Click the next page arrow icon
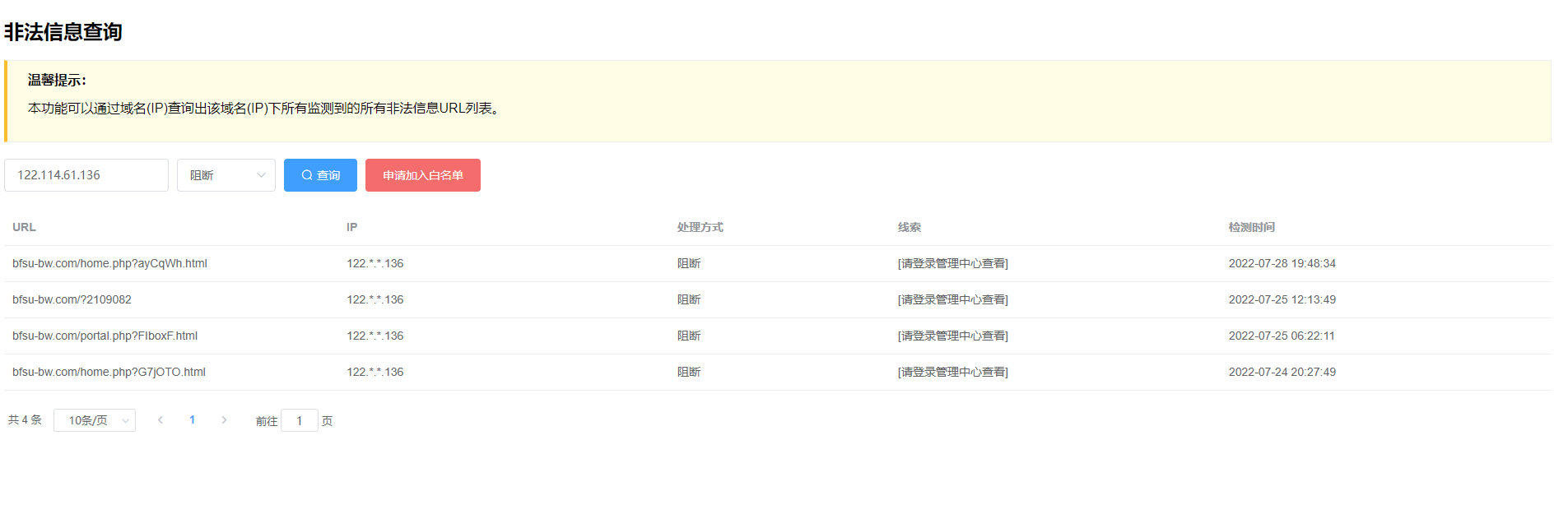Viewport: 1568px width, 505px height. pyautogui.click(x=224, y=420)
